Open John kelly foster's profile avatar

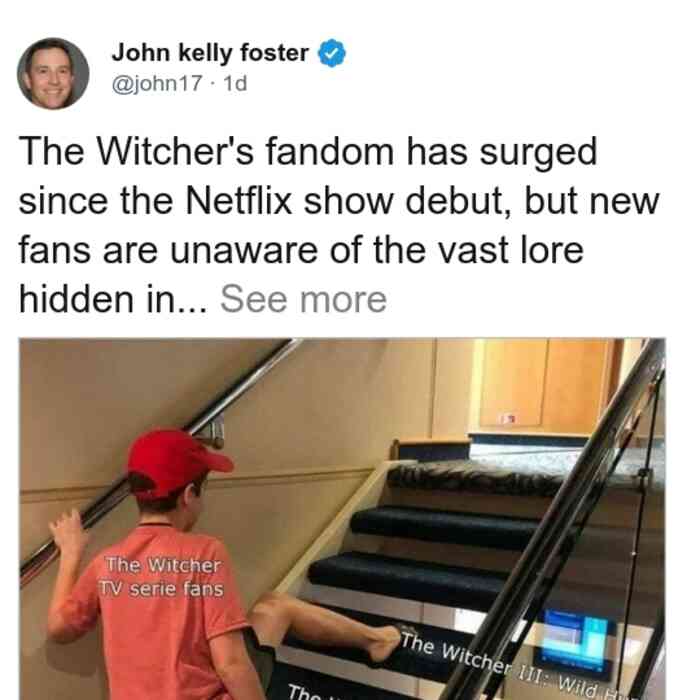point(53,74)
